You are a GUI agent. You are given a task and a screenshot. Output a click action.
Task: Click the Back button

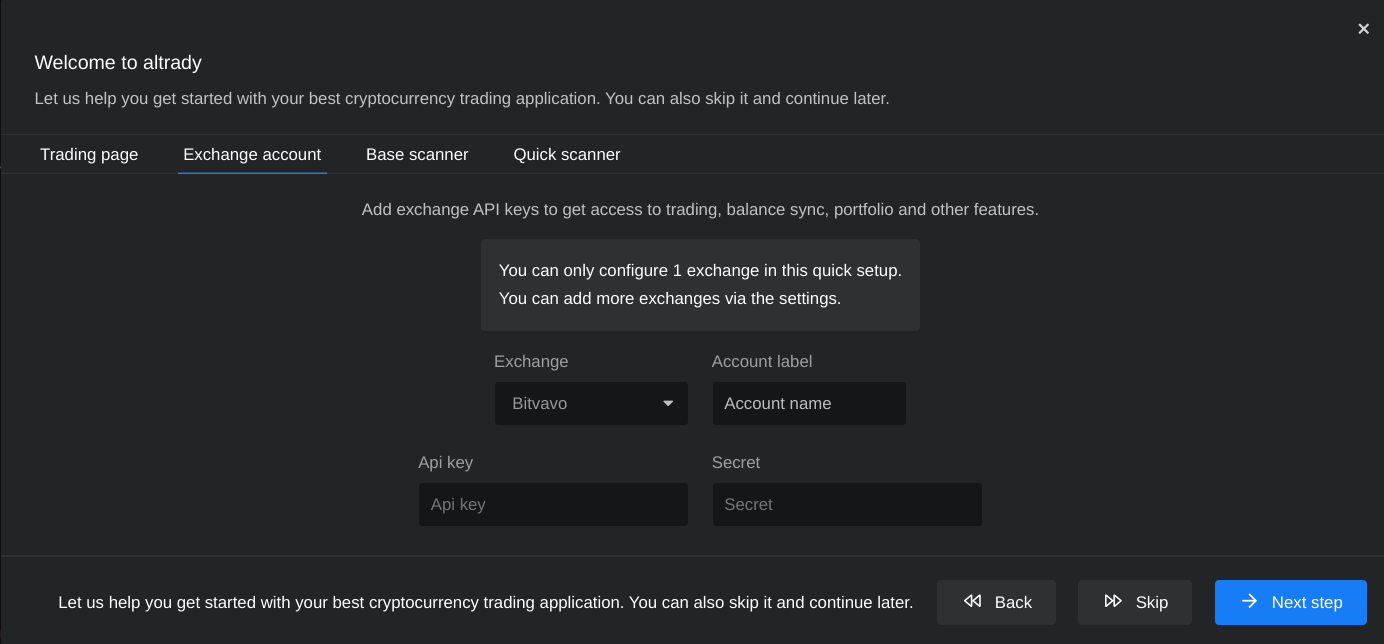tap(996, 602)
